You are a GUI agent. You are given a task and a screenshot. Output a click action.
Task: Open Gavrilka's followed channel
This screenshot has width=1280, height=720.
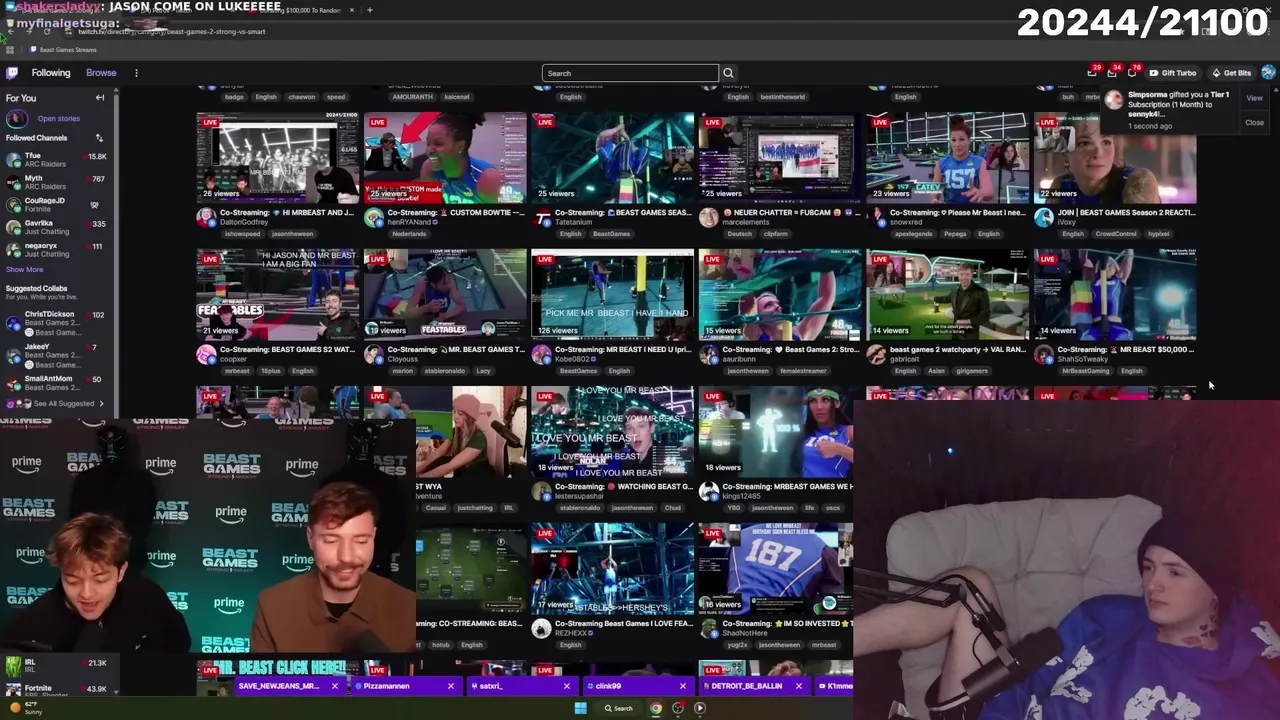click(58, 227)
